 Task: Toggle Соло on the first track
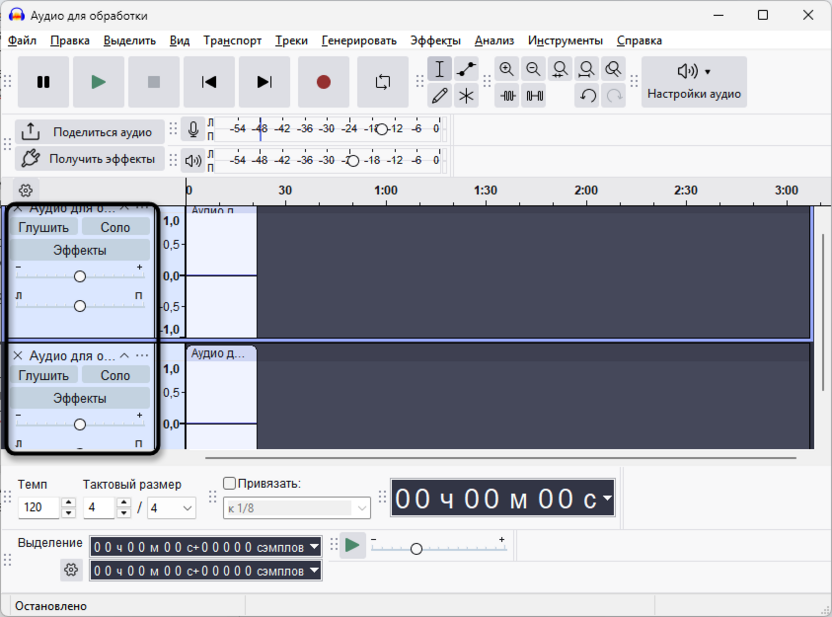[x=115, y=227]
